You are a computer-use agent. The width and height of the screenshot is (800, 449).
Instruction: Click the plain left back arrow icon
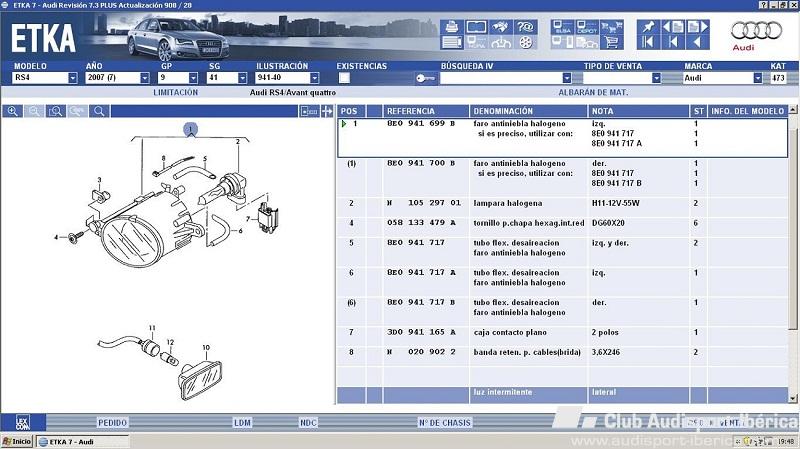point(697,42)
